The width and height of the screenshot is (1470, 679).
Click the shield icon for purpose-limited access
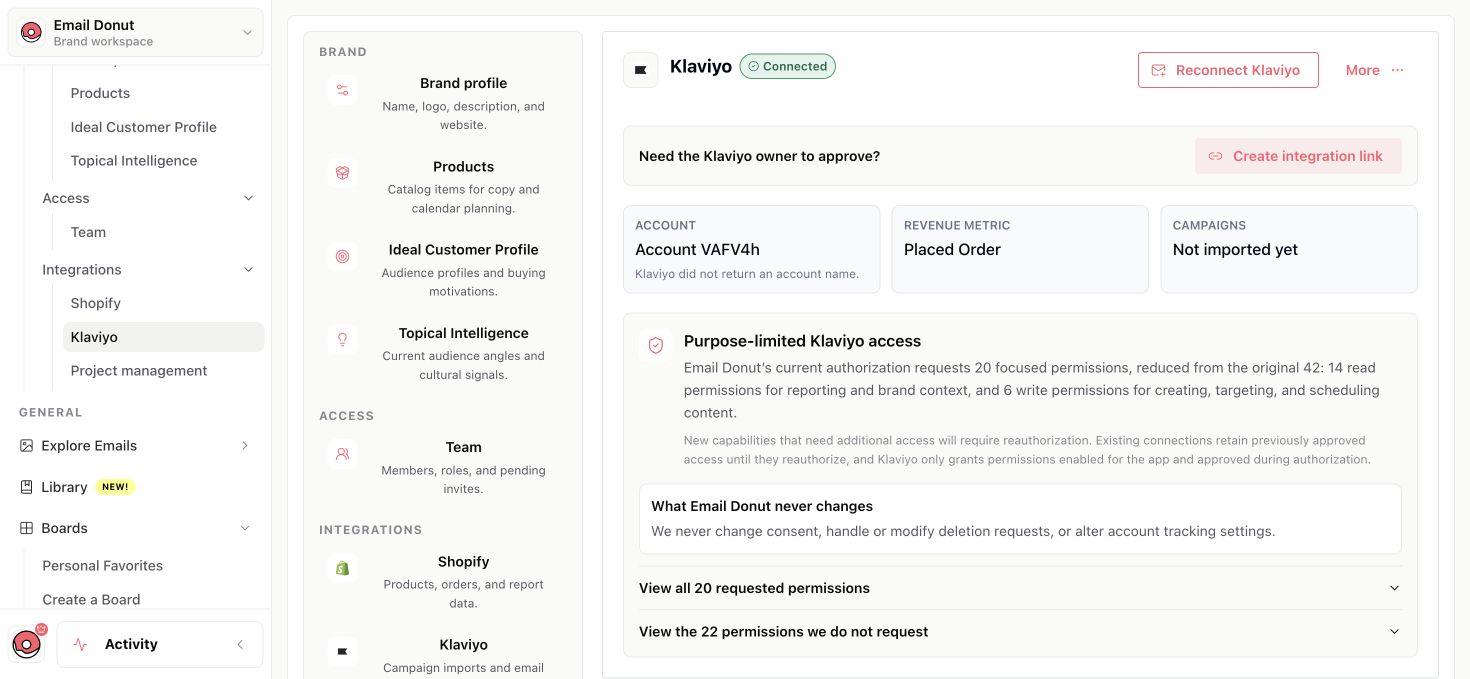[656, 345]
